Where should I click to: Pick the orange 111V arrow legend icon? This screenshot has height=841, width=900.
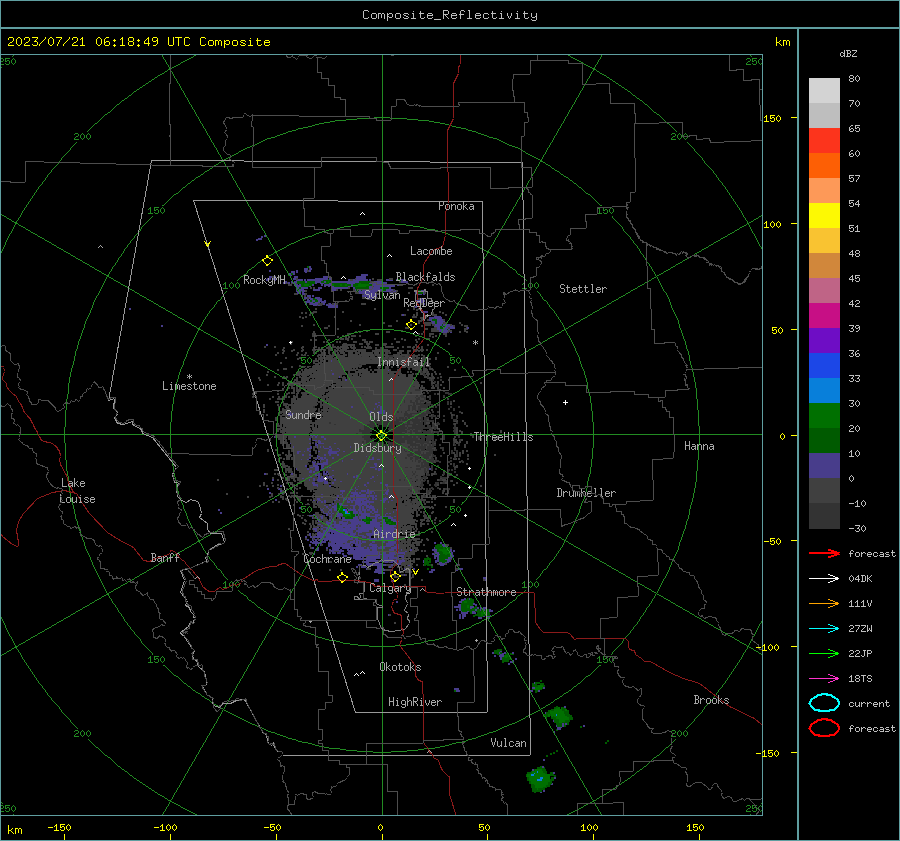824,603
